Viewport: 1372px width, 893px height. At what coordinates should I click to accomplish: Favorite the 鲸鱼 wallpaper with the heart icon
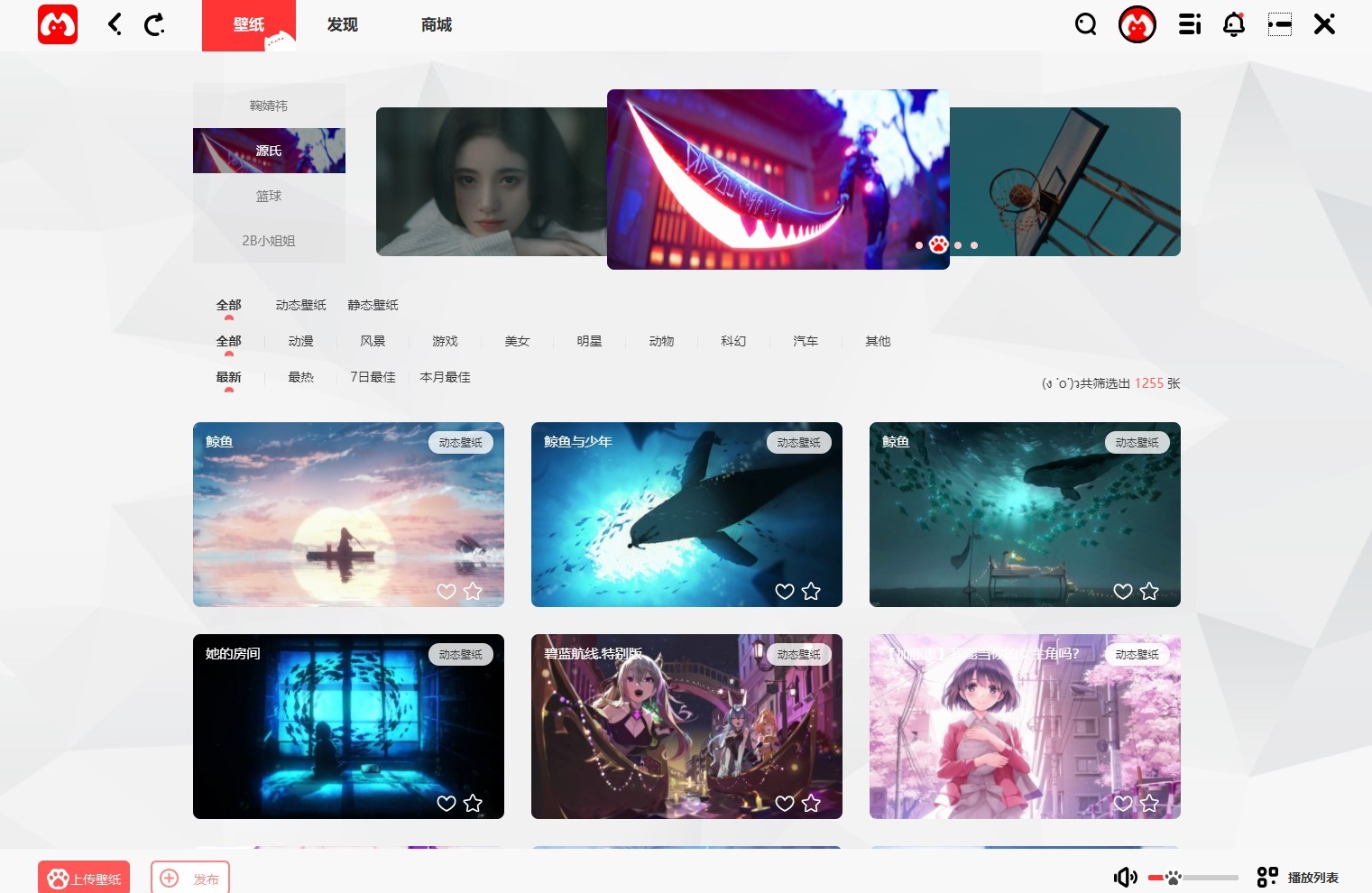click(x=447, y=592)
